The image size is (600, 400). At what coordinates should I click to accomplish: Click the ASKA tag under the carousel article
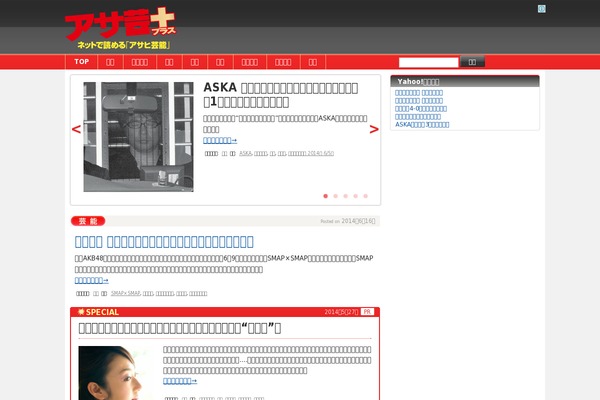(x=245, y=153)
